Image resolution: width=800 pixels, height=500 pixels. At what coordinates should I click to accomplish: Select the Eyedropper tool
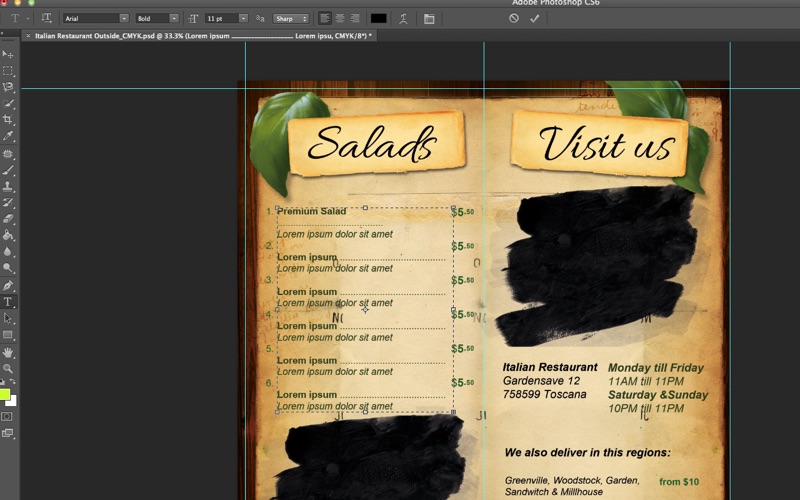click(8, 136)
